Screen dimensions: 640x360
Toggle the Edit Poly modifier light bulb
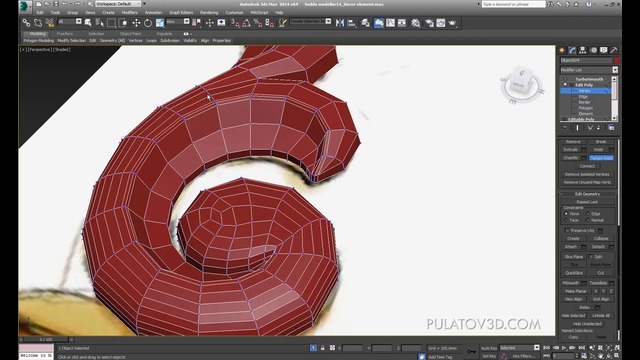coord(565,85)
